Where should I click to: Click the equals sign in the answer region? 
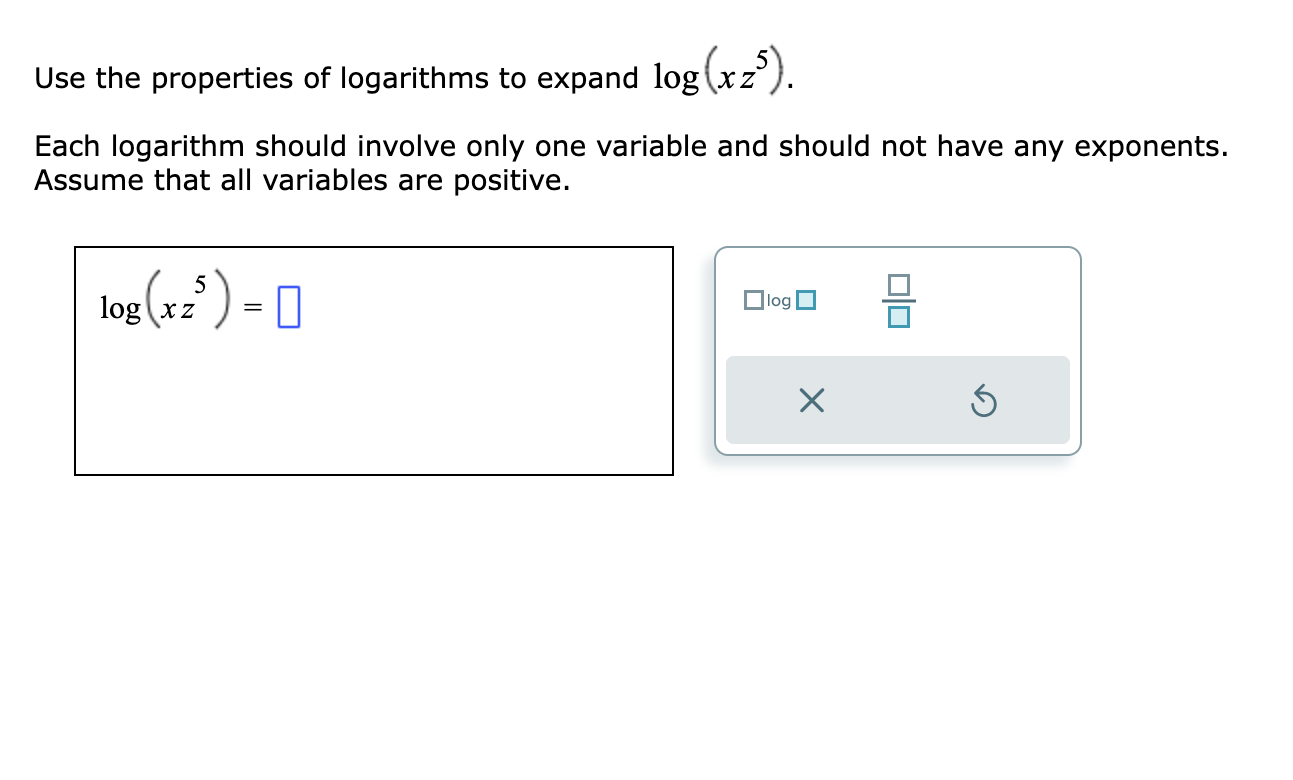[x=253, y=308]
